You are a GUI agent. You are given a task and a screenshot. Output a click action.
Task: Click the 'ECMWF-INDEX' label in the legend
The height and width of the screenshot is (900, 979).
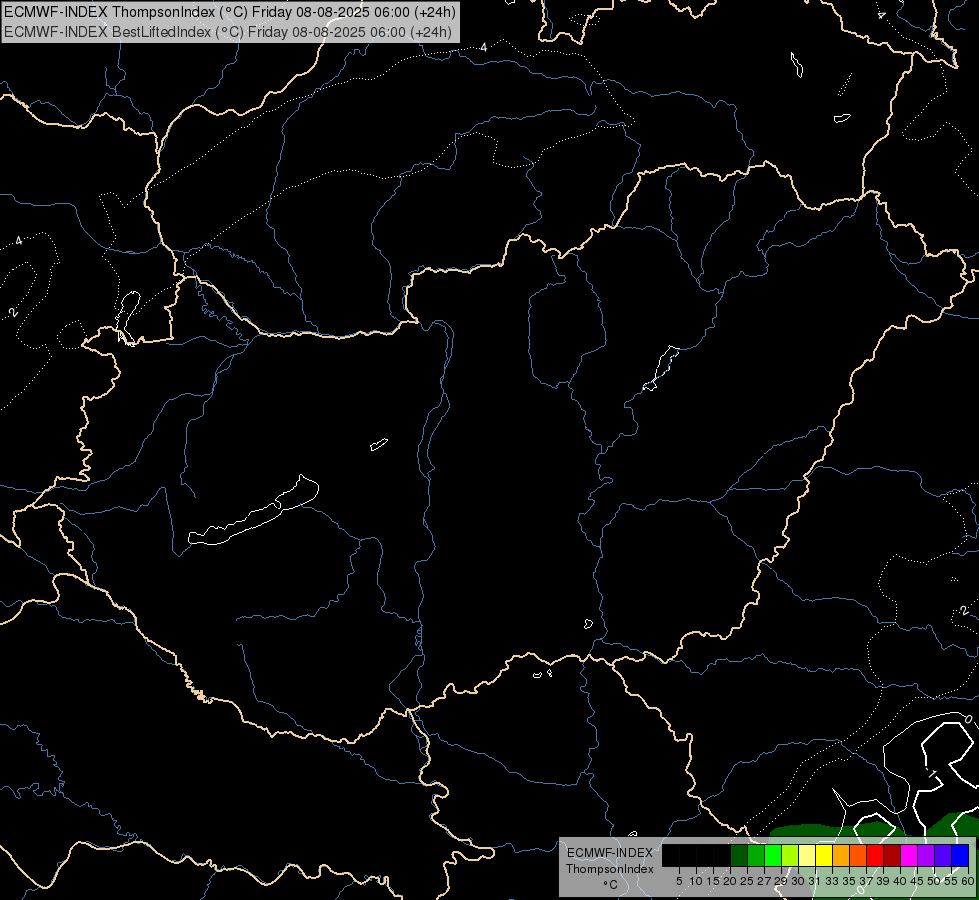[610, 853]
